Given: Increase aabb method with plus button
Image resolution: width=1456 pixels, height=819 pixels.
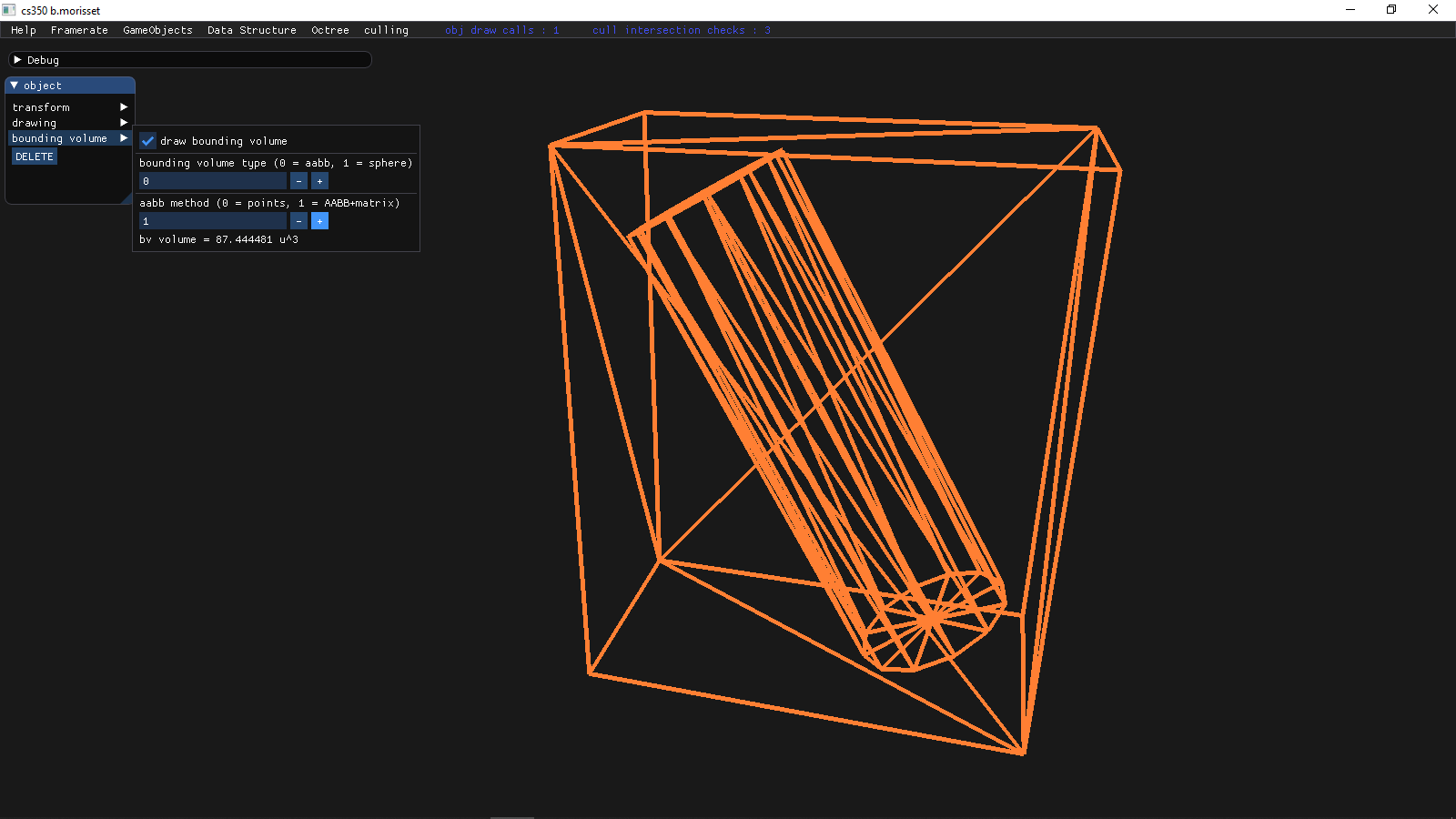Looking at the screenshot, I should click(319, 221).
